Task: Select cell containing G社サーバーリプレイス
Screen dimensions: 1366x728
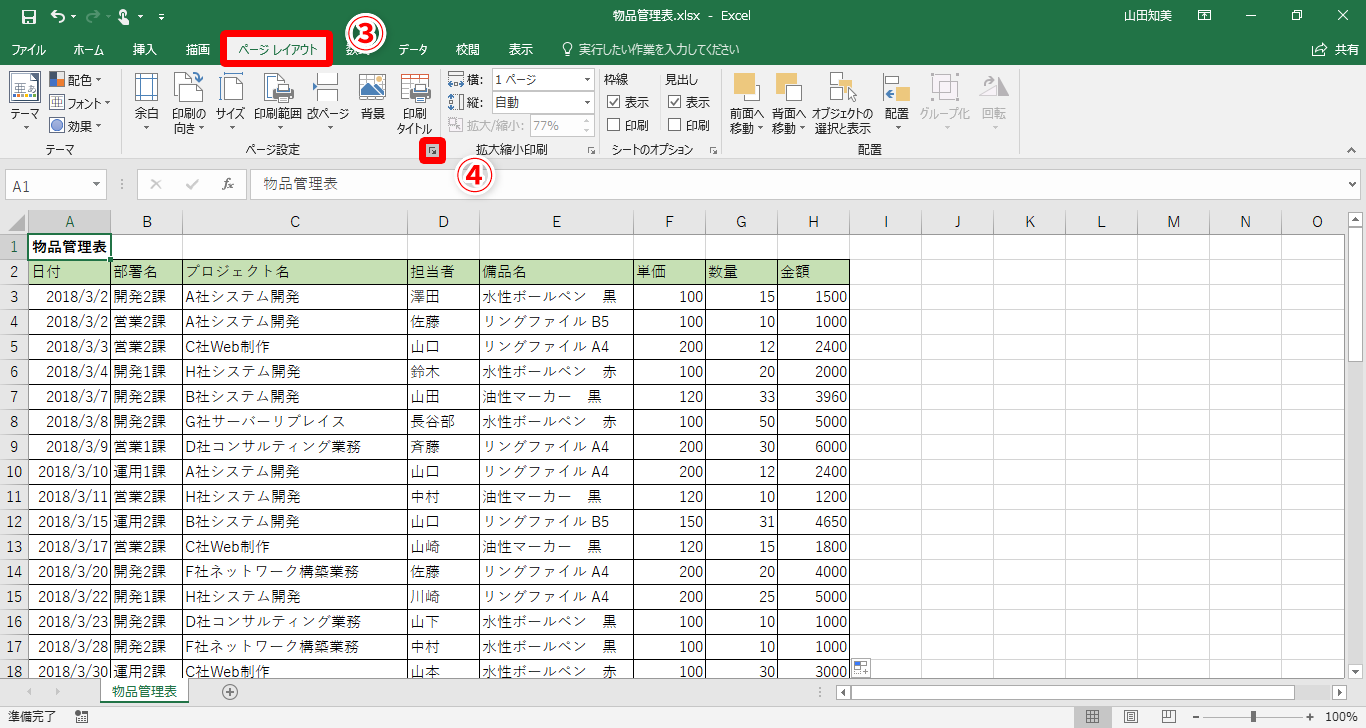Action: (295, 421)
